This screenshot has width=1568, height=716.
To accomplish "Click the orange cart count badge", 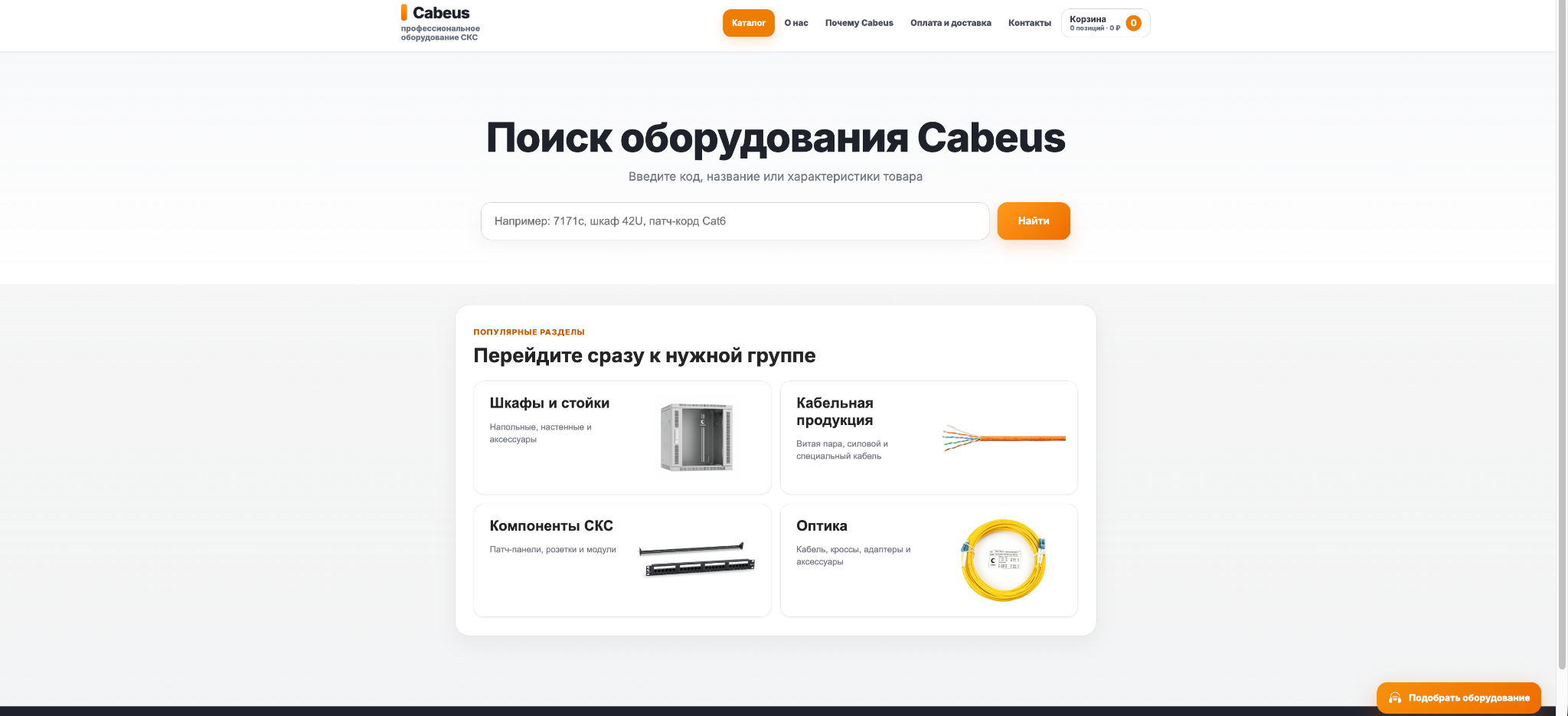I will click(1133, 23).
